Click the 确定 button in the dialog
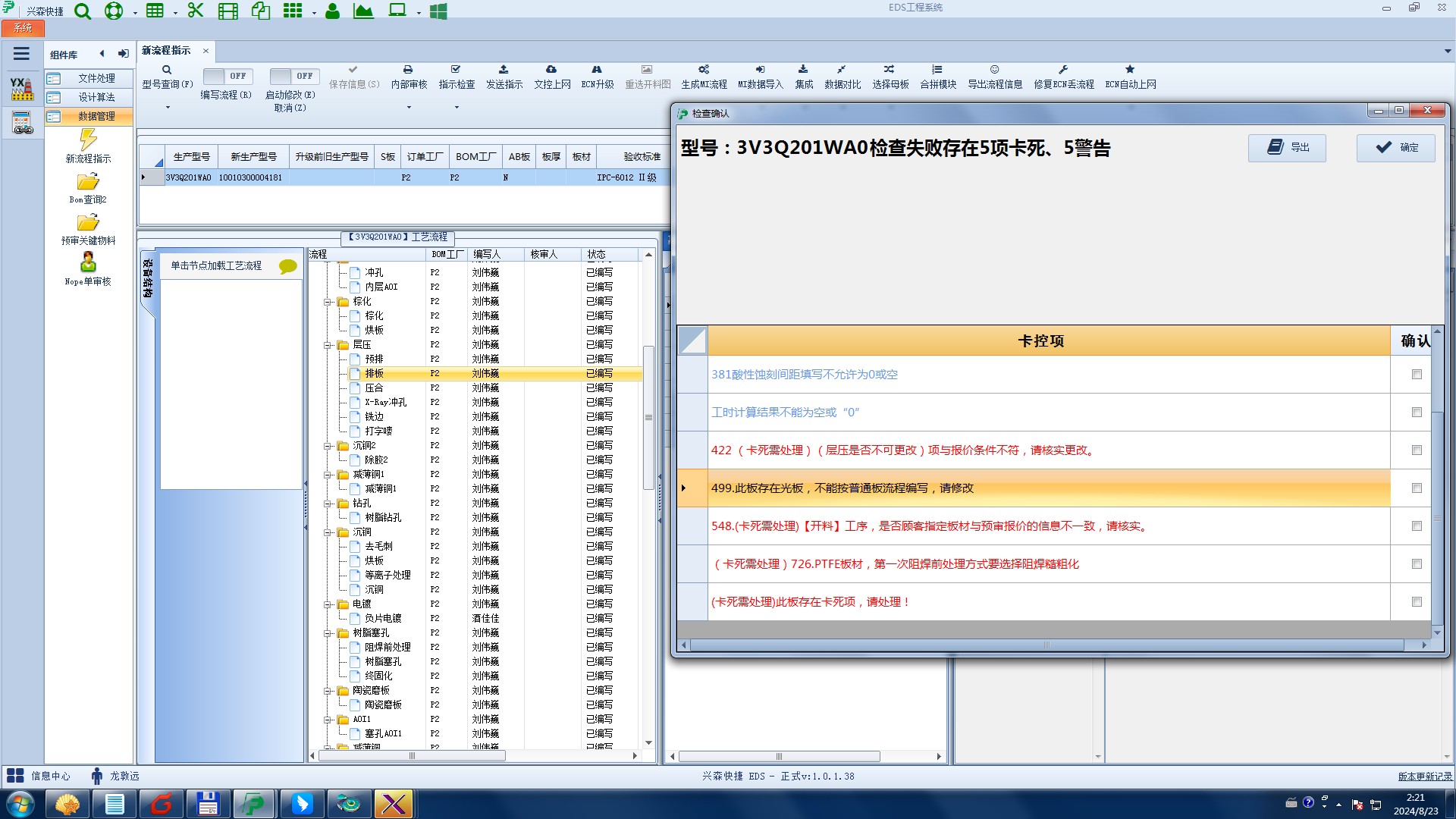 point(1396,148)
